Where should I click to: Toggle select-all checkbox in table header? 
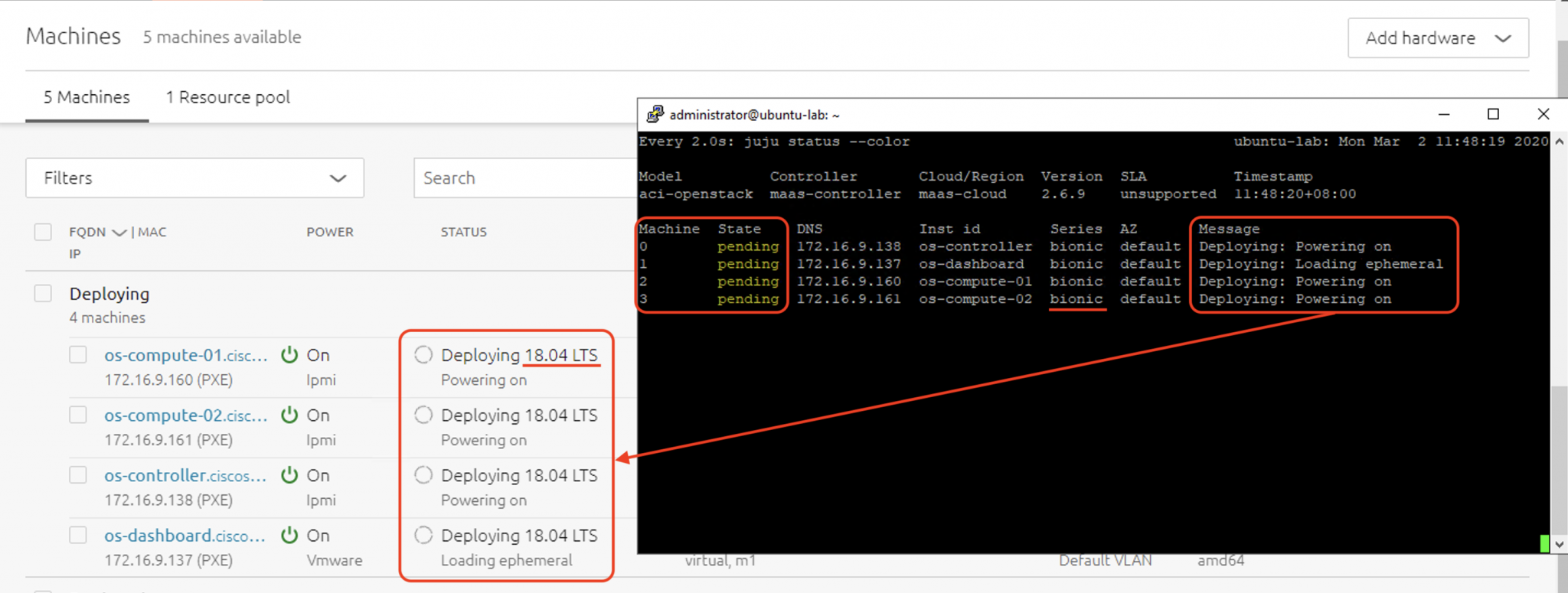43,232
